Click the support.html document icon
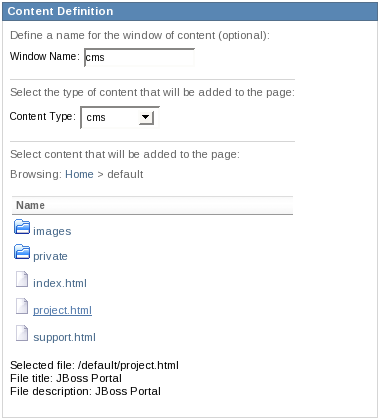 (x=22, y=333)
